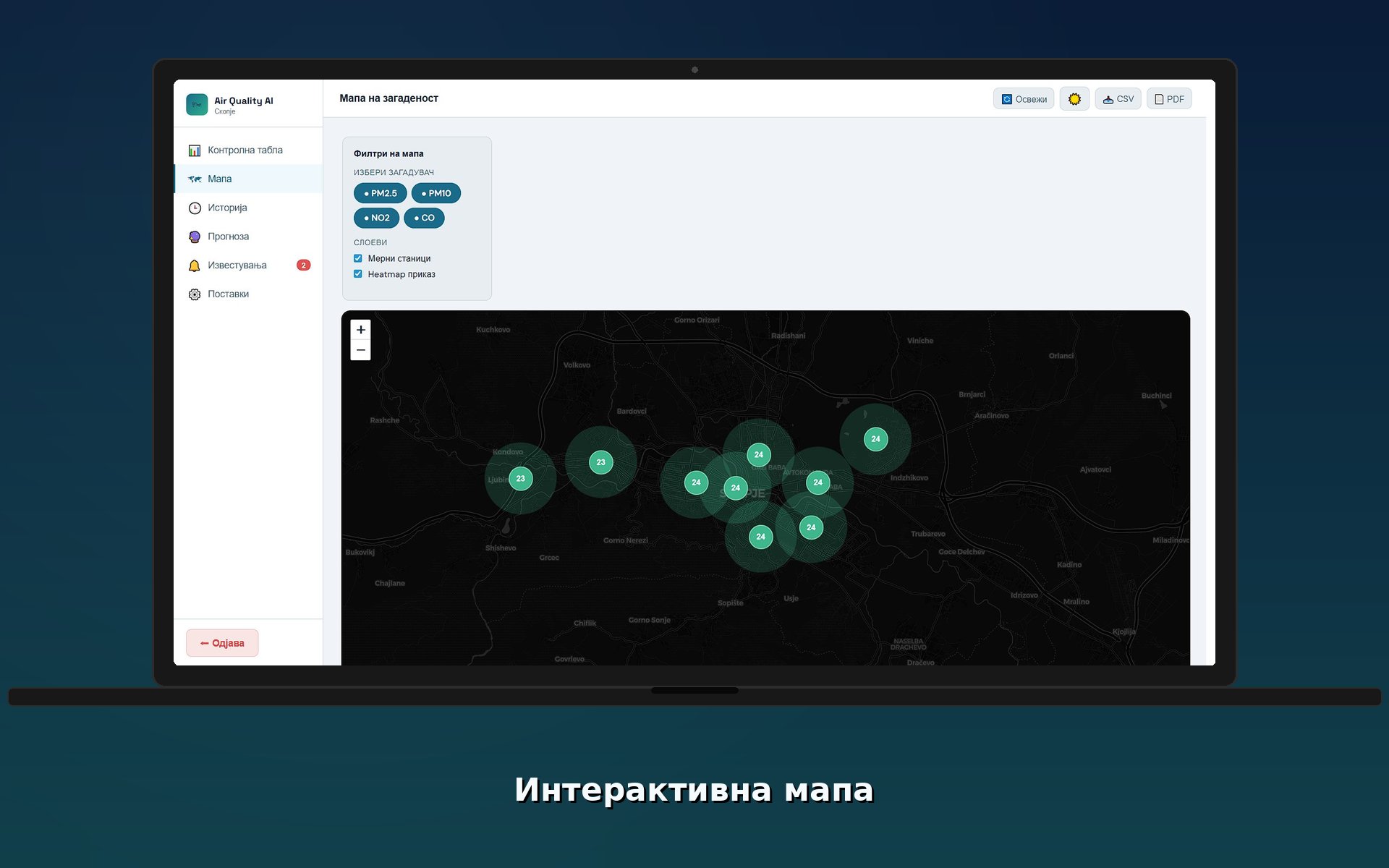The width and height of the screenshot is (1389, 868).
Task: Log out with the Одјава button
Action: point(222,643)
